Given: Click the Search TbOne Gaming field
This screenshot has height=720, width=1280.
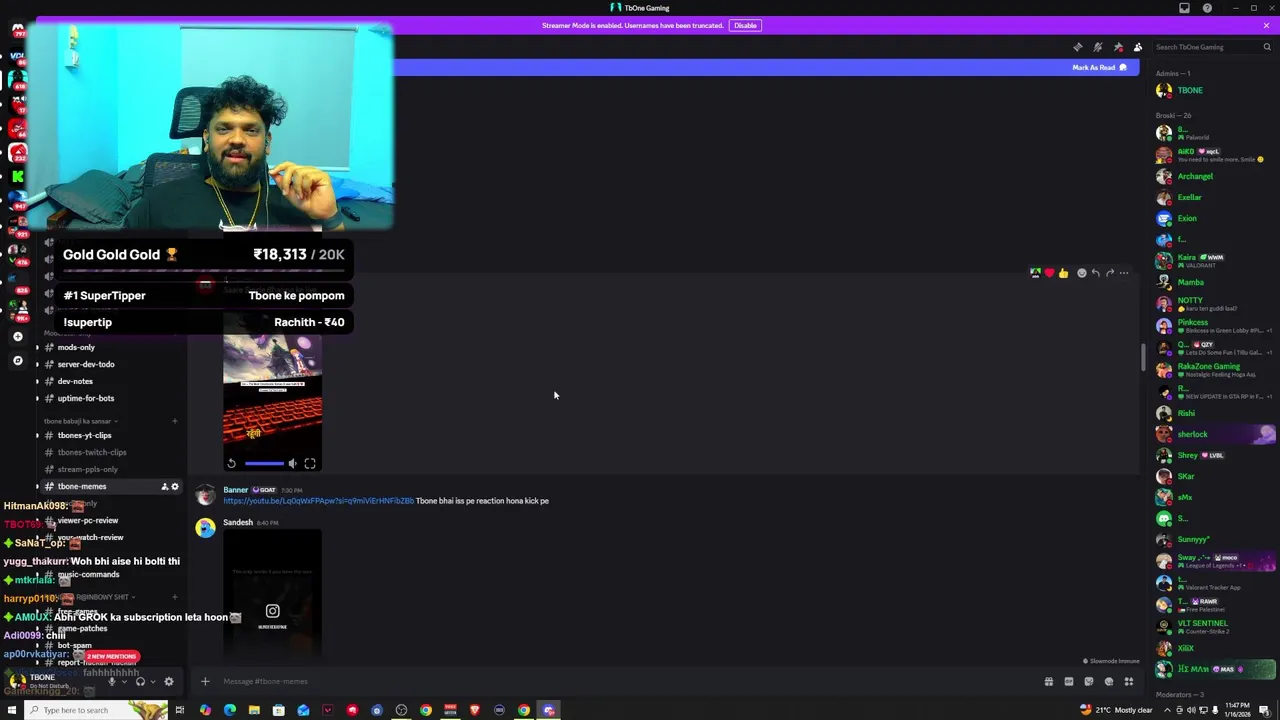Looking at the screenshot, I should coord(1212,47).
